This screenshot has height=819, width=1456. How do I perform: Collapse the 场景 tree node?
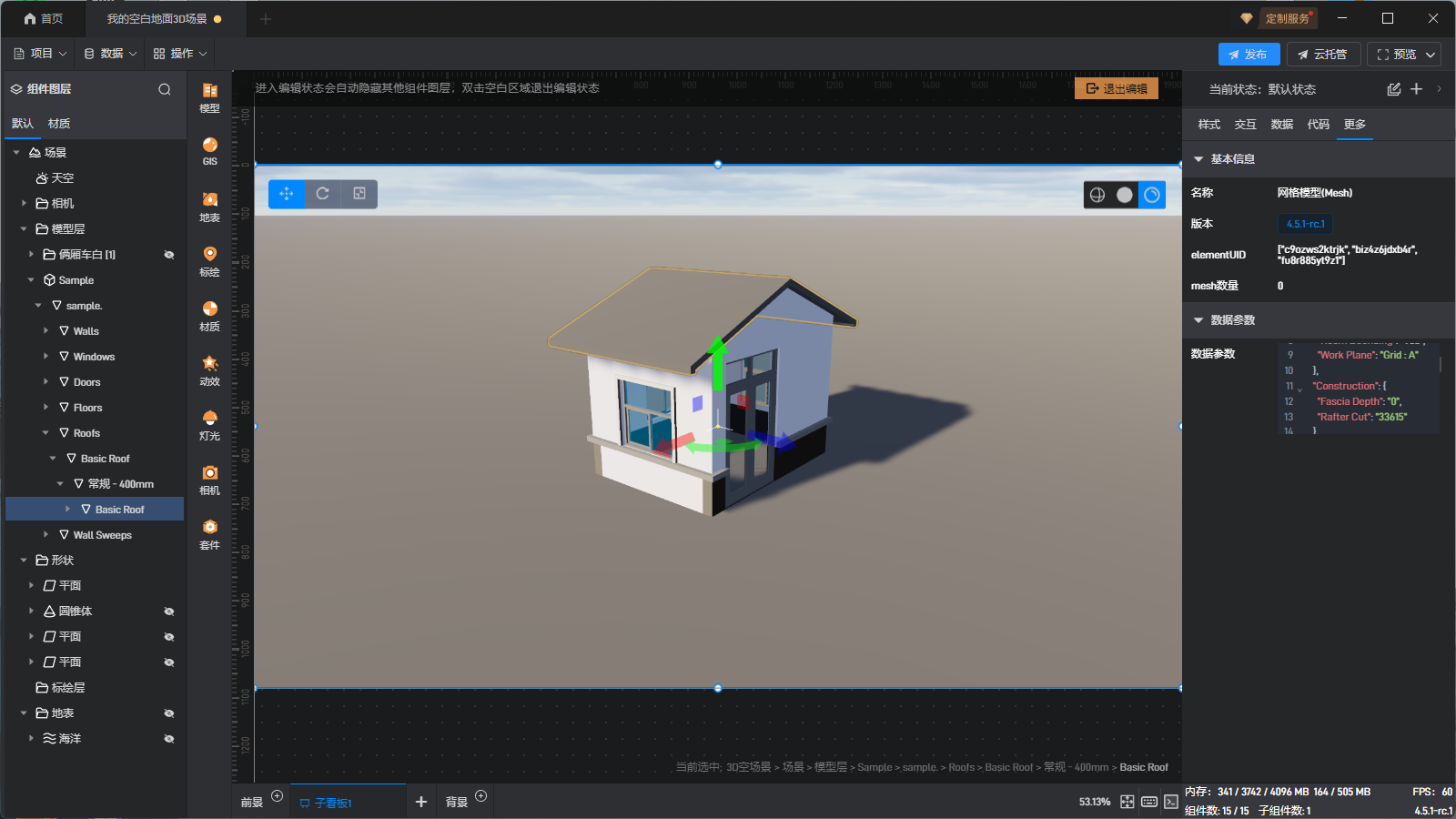coord(16,153)
